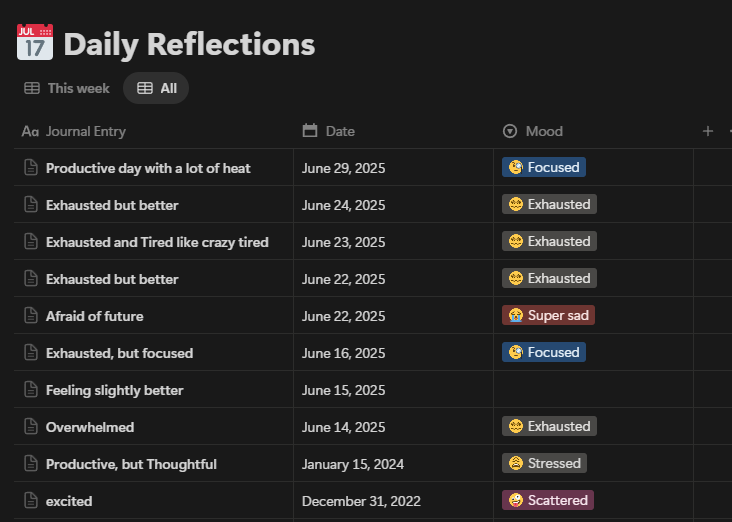
Task: Click the select icon in the Mood header
Action: click(510, 131)
